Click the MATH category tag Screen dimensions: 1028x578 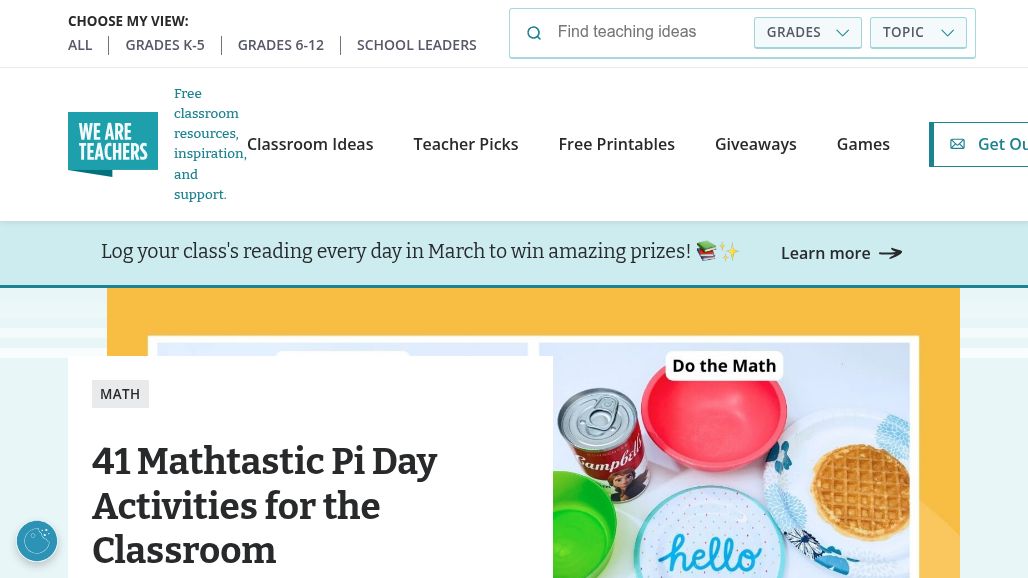[120, 394]
